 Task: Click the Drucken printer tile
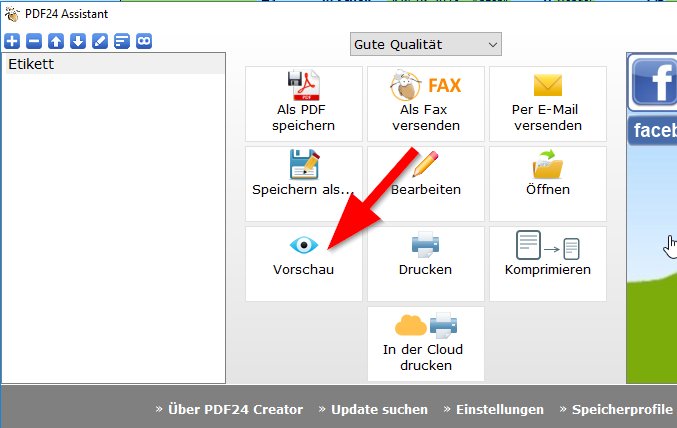click(x=426, y=264)
